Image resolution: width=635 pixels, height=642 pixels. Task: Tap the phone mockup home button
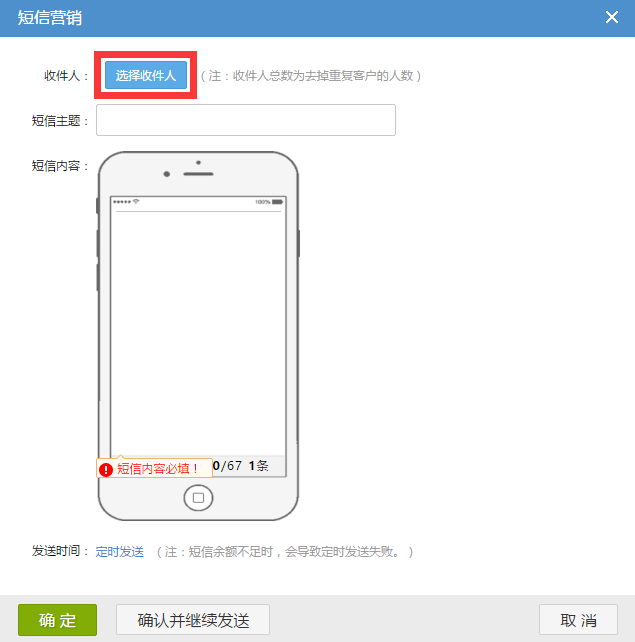pyautogui.click(x=198, y=498)
